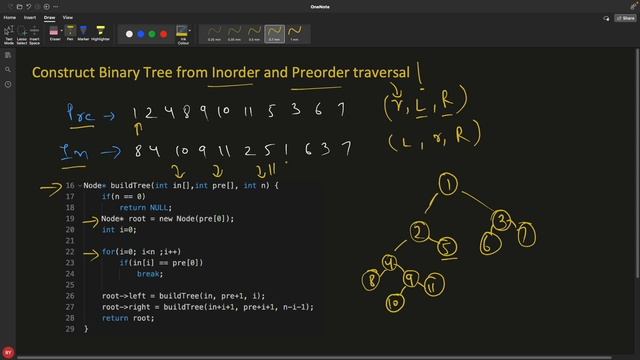The height and width of the screenshot is (360, 640).
Task: Click code line 'Node* root = new Node(pre[0]);'
Action: pyautogui.click(x=168, y=219)
